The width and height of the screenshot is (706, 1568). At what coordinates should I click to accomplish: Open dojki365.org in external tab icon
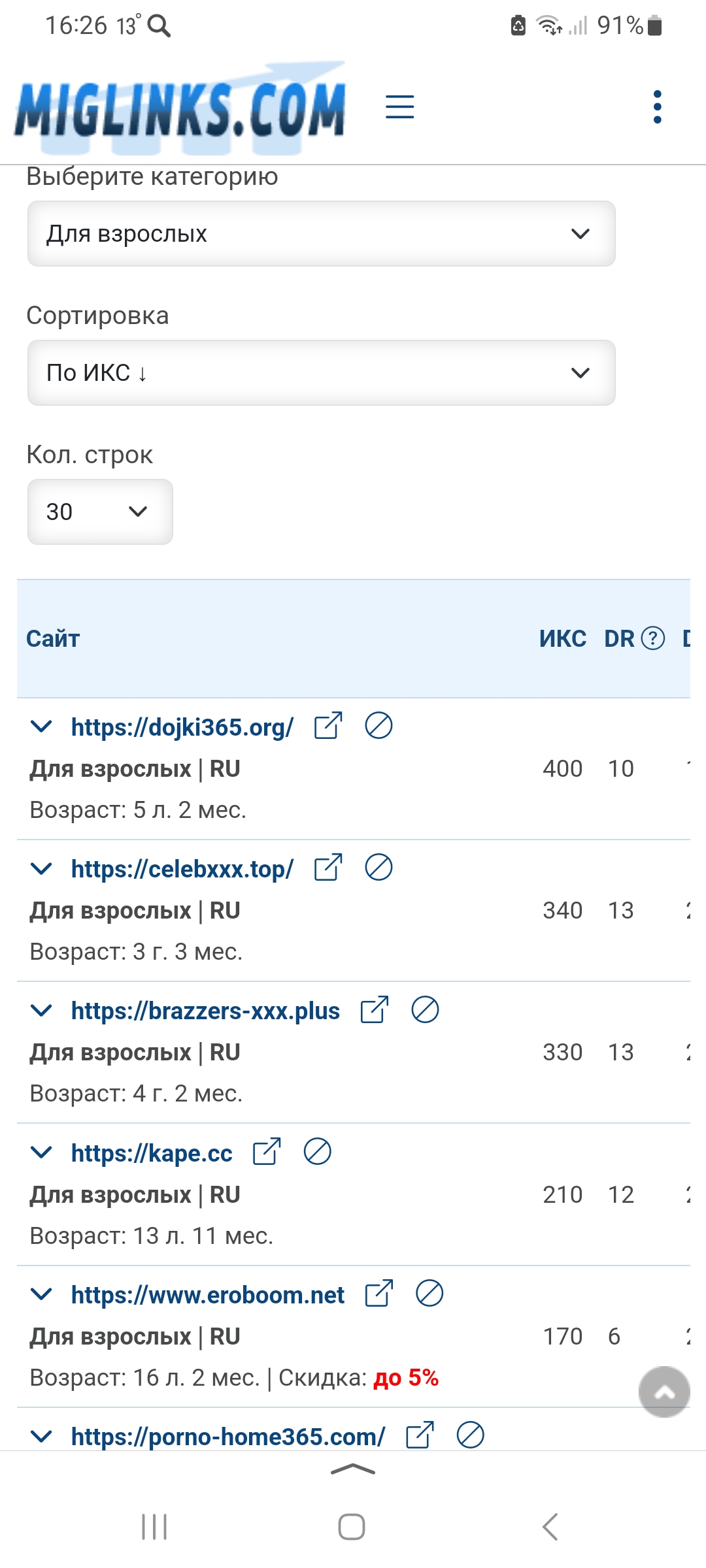pyautogui.click(x=328, y=726)
